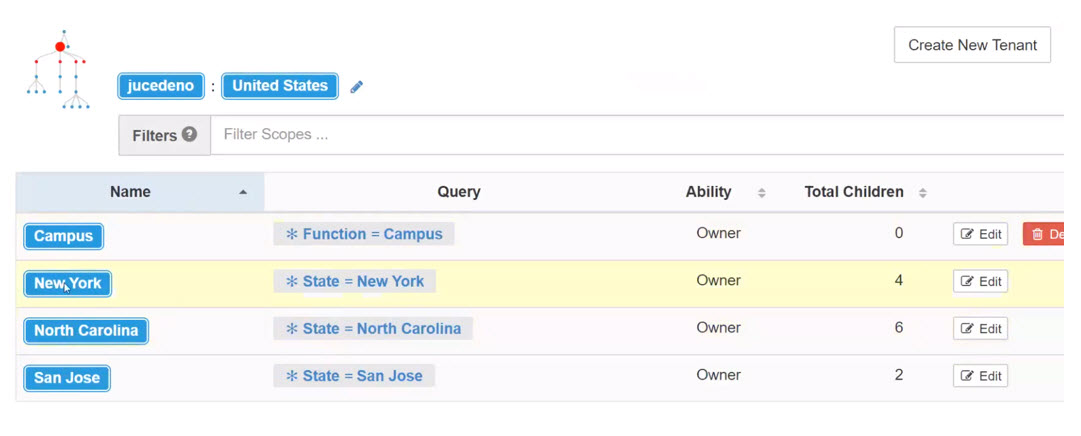Click the Create New Tenant button

click(x=972, y=45)
